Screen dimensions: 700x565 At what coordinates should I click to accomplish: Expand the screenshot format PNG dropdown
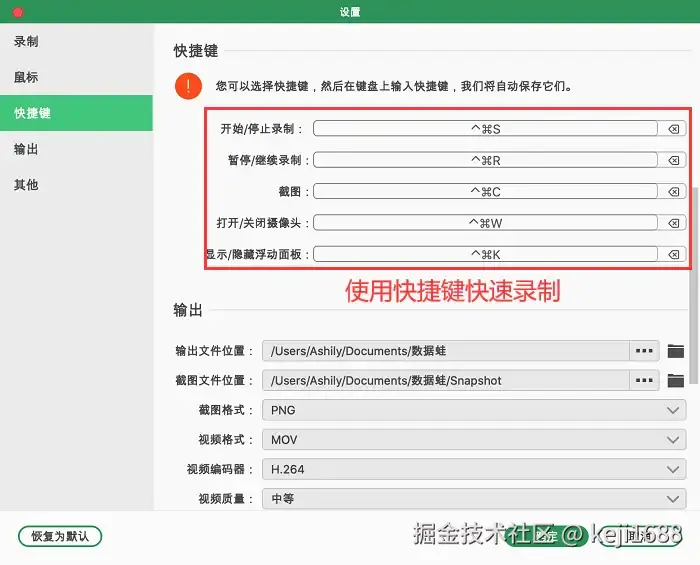(474, 410)
